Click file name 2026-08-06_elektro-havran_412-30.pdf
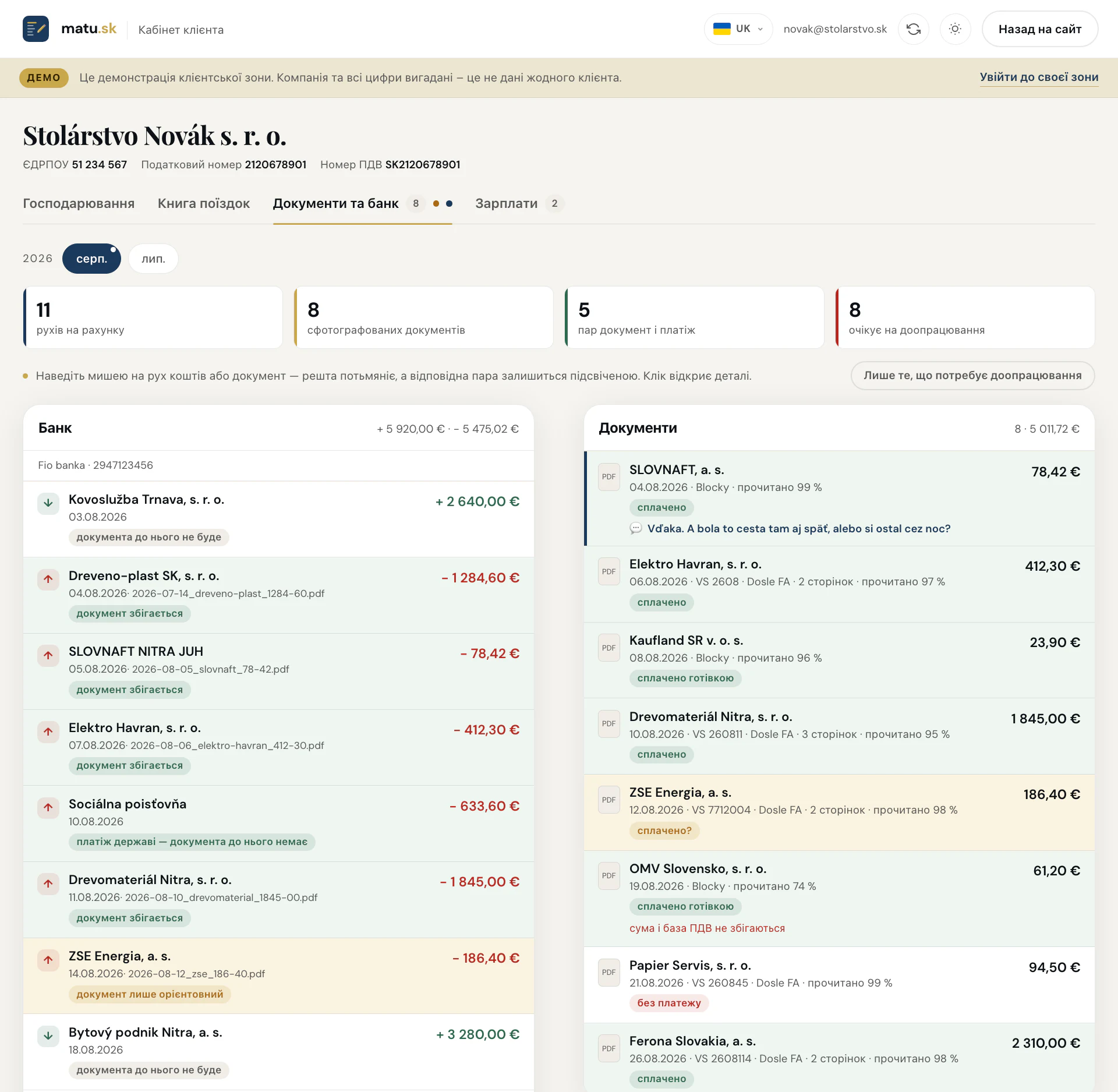The height and width of the screenshot is (1092, 1118). point(227,745)
